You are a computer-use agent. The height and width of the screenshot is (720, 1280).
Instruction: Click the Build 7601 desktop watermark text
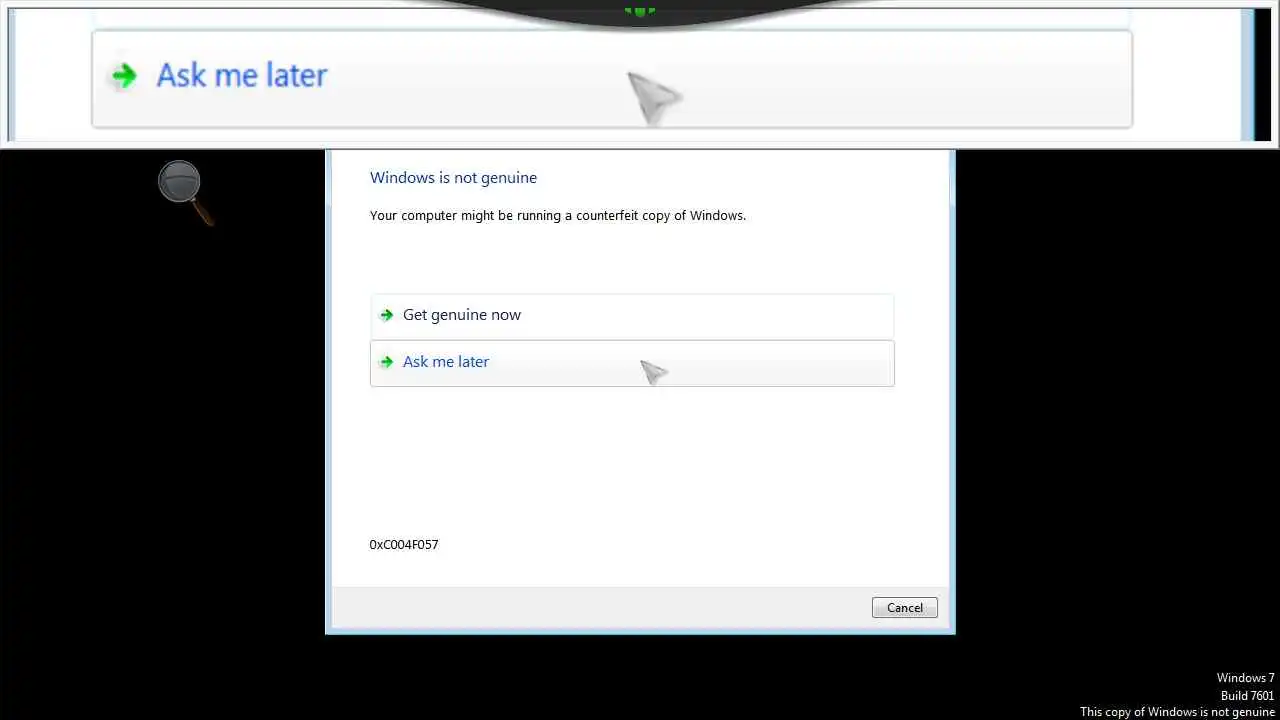[x=1247, y=696]
